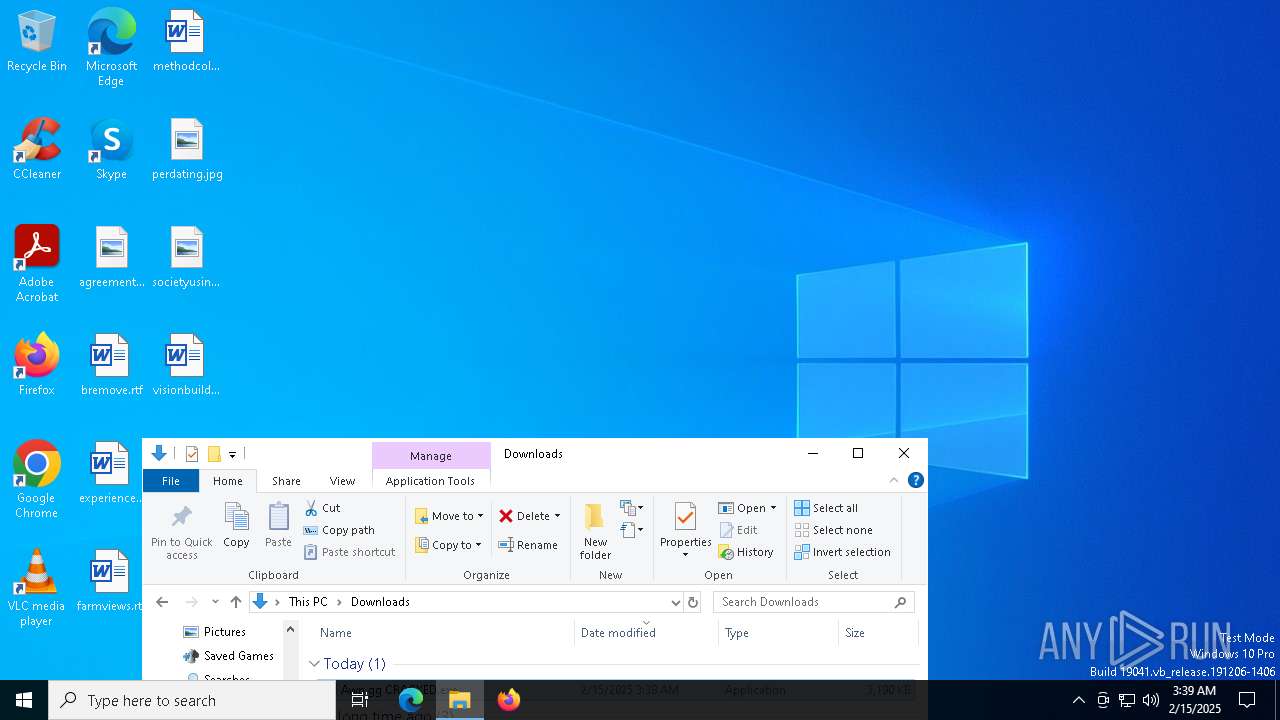Open Google Chrome desktop shortcut
This screenshot has width=1280, height=720.
coord(37,480)
